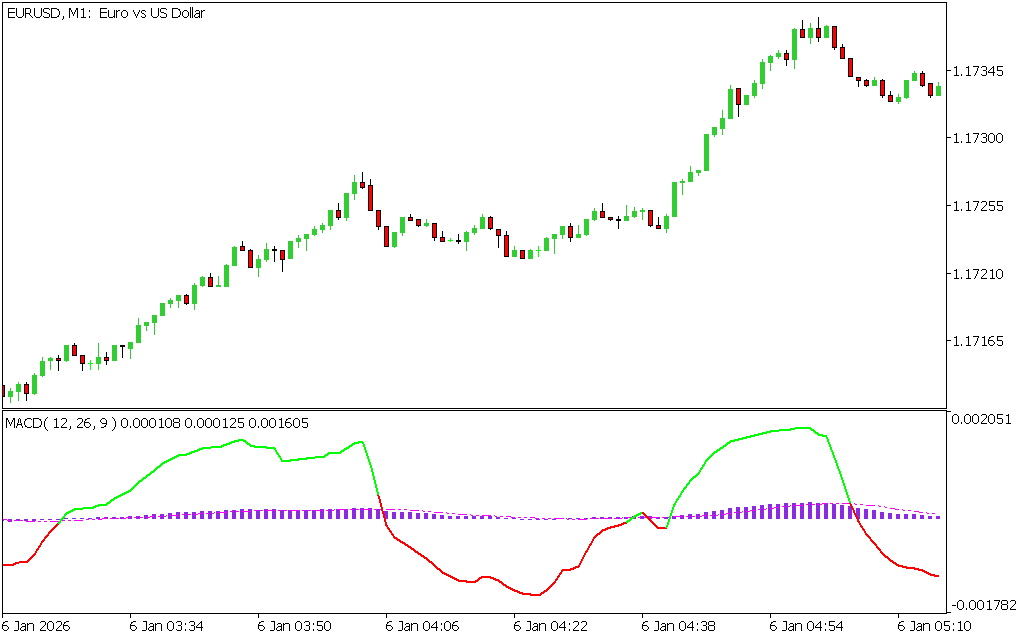Screen dimensions: 1024x640
Task: Click the 1.17345 price axis label
Action: (980, 71)
